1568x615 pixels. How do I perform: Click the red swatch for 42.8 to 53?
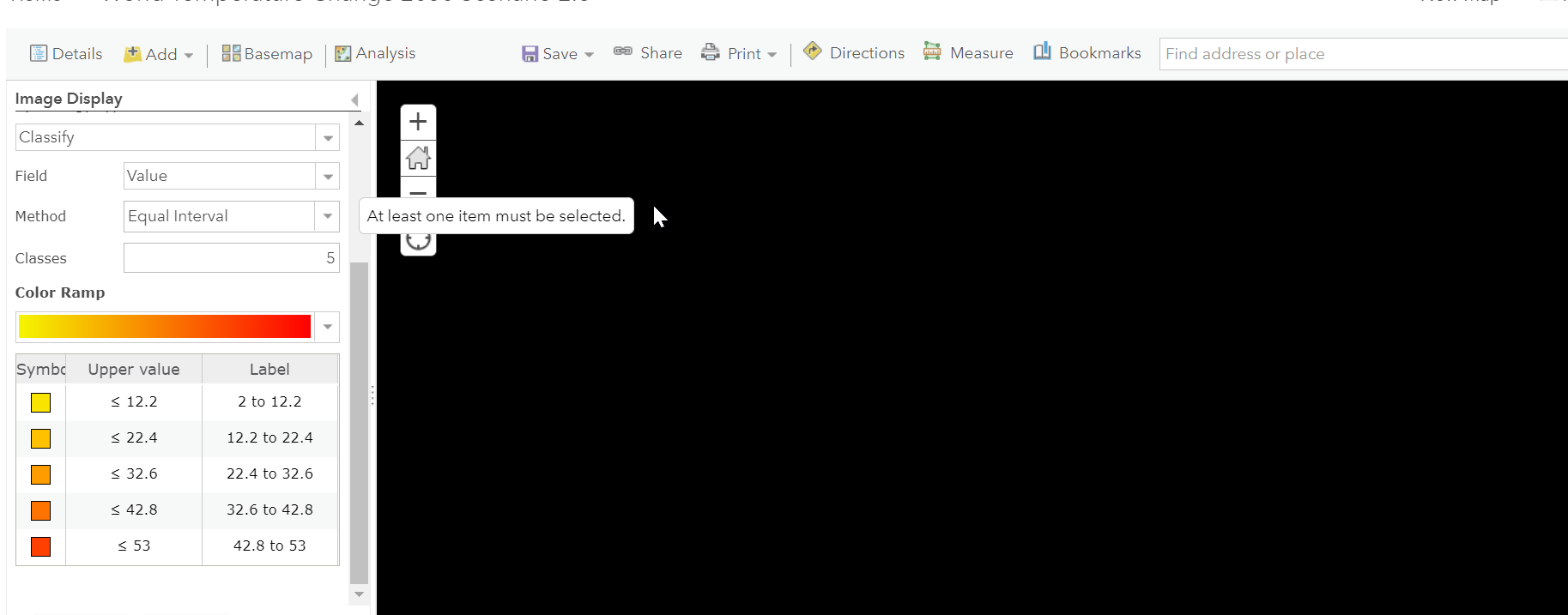point(40,546)
